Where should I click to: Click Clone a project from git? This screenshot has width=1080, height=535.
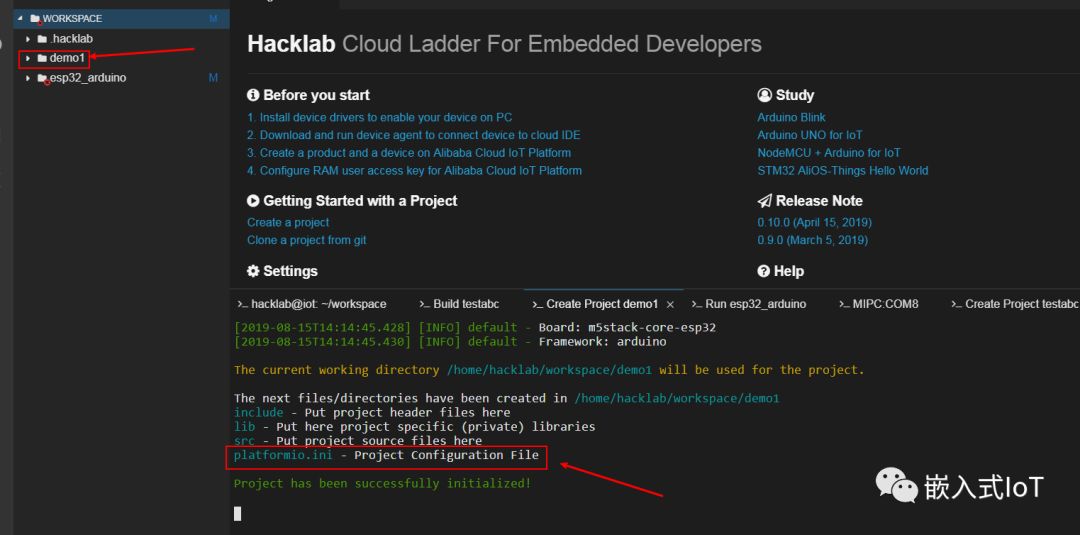pyautogui.click(x=306, y=241)
